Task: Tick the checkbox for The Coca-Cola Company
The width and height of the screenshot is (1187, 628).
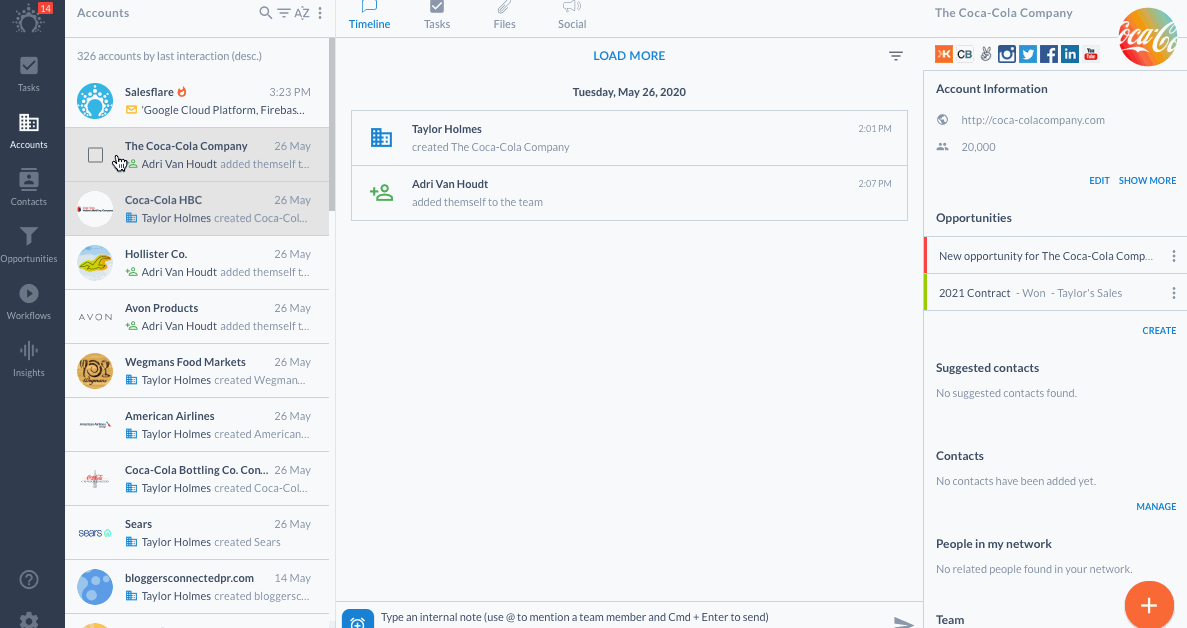Action: coord(95,155)
